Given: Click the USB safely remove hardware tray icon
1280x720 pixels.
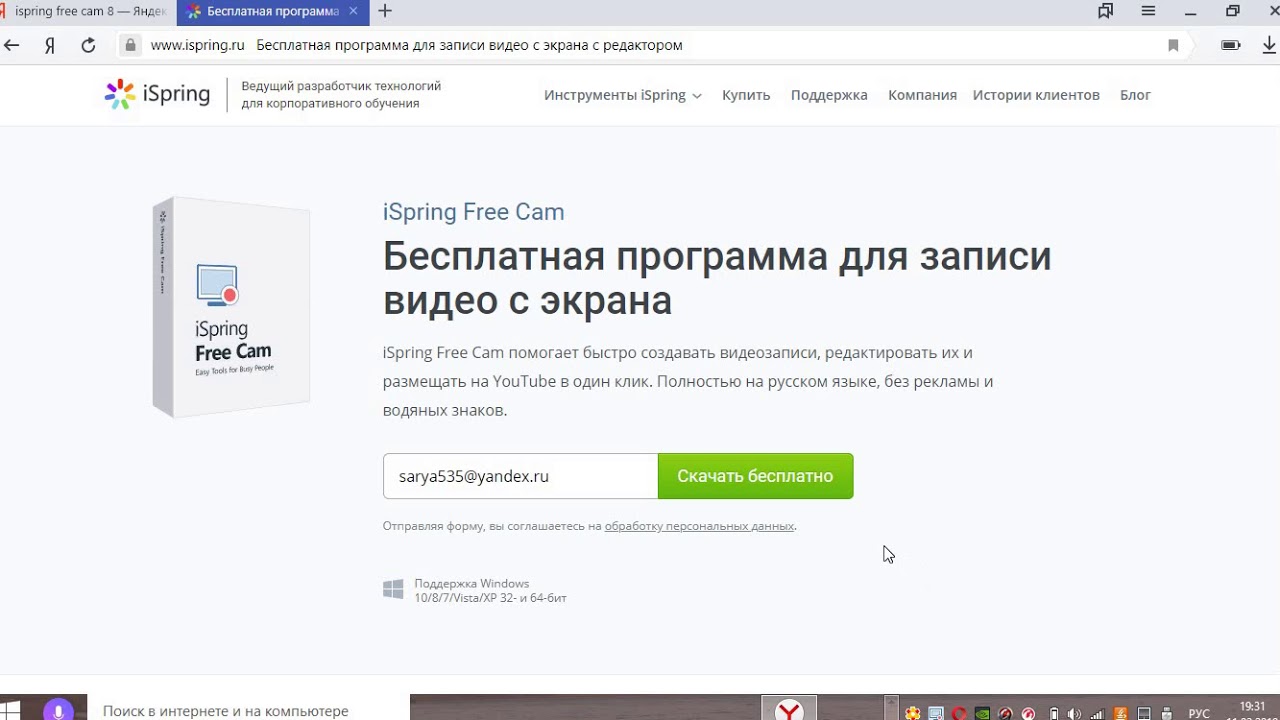Looking at the screenshot, I should tap(1167, 713).
